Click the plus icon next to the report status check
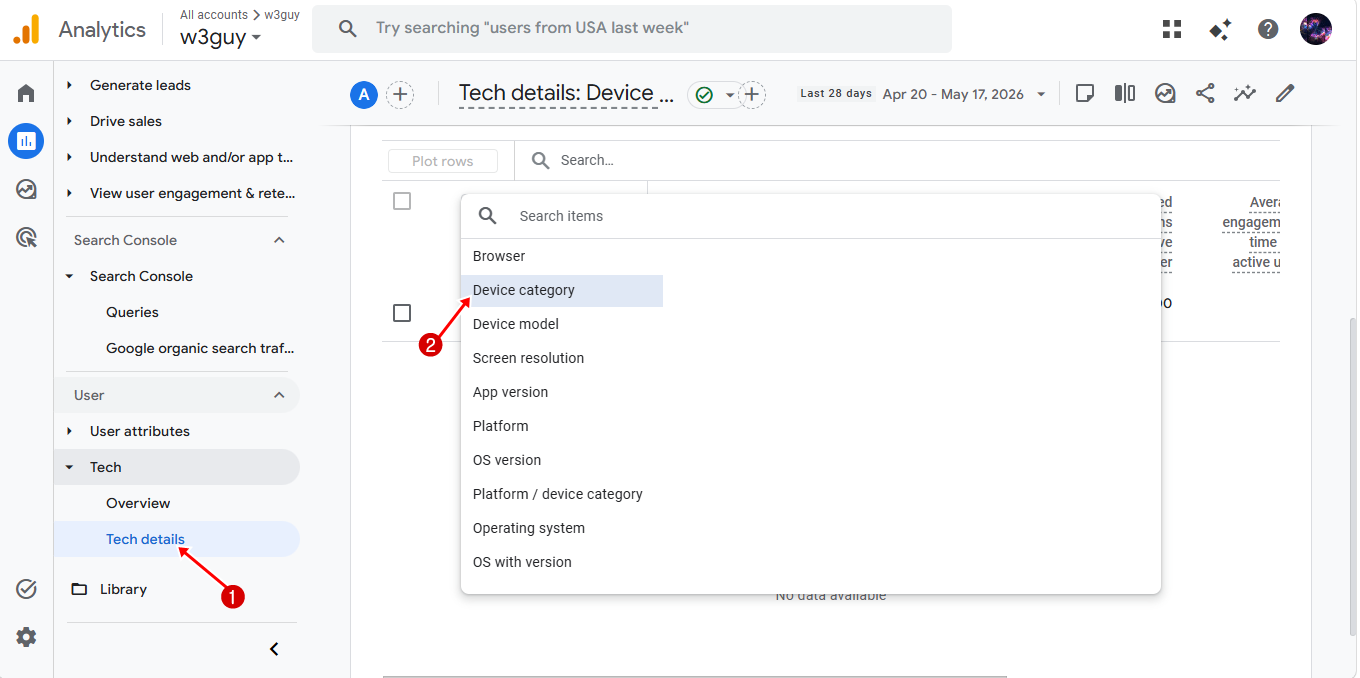Viewport: 1360px width, 678px height. [752, 94]
